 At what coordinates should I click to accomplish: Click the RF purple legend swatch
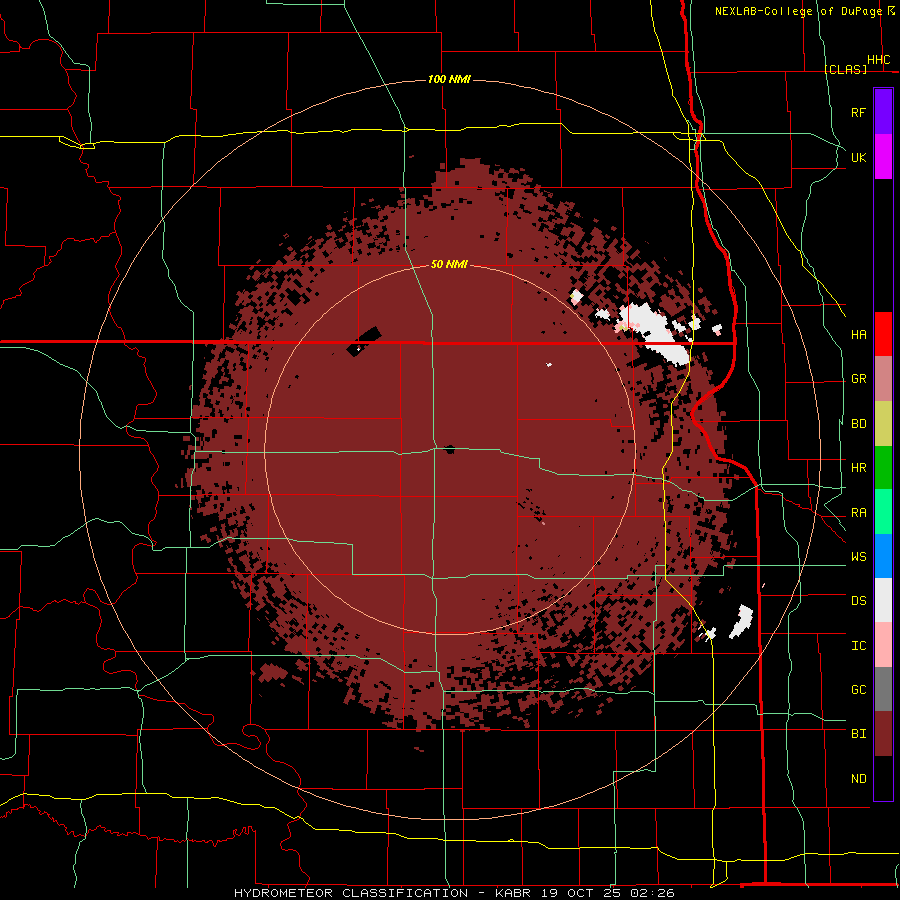tap(883, 112)
